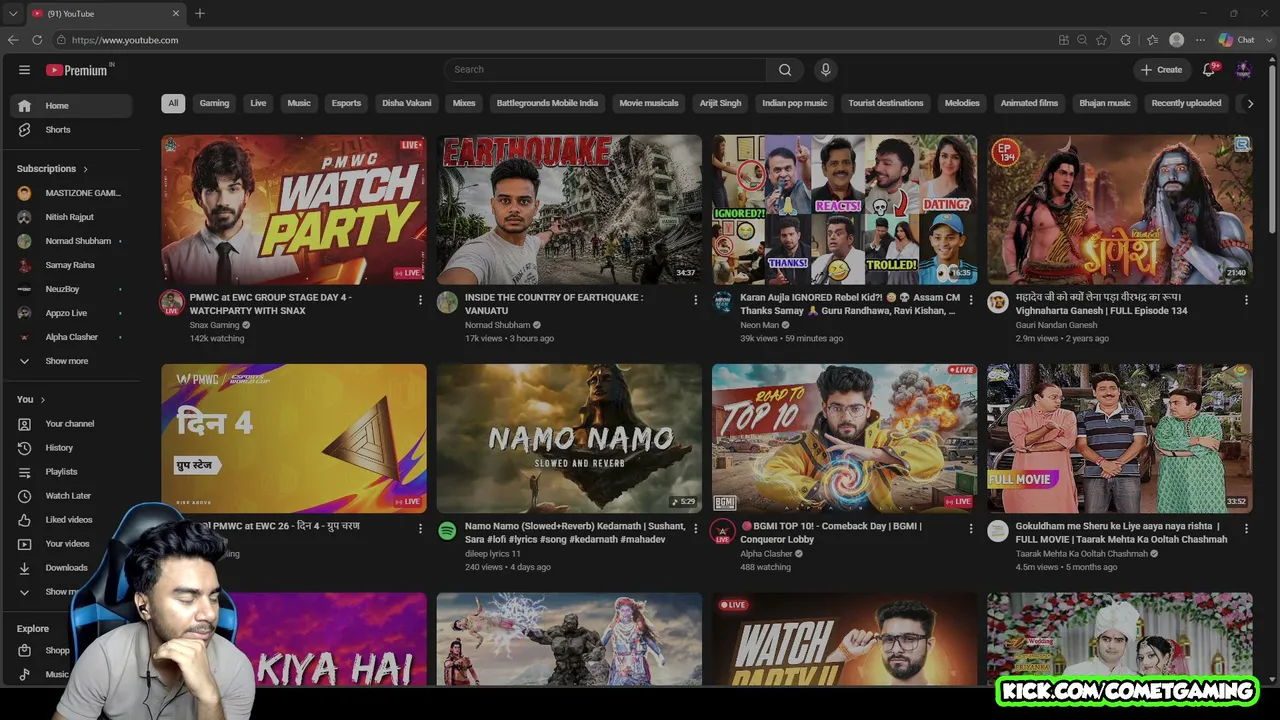Open the Samay Raina subscription
Screen dimensions: 1280x720
70,265
